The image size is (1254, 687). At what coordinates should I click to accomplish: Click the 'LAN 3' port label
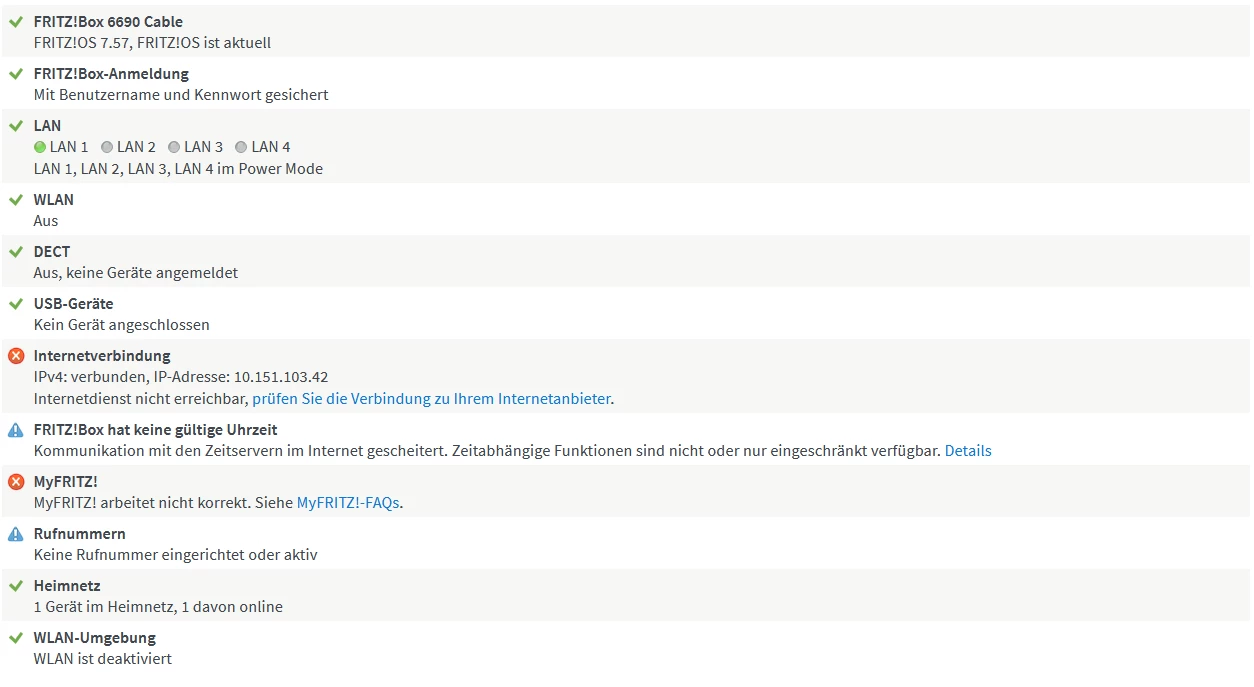click(x=203, y=147)
